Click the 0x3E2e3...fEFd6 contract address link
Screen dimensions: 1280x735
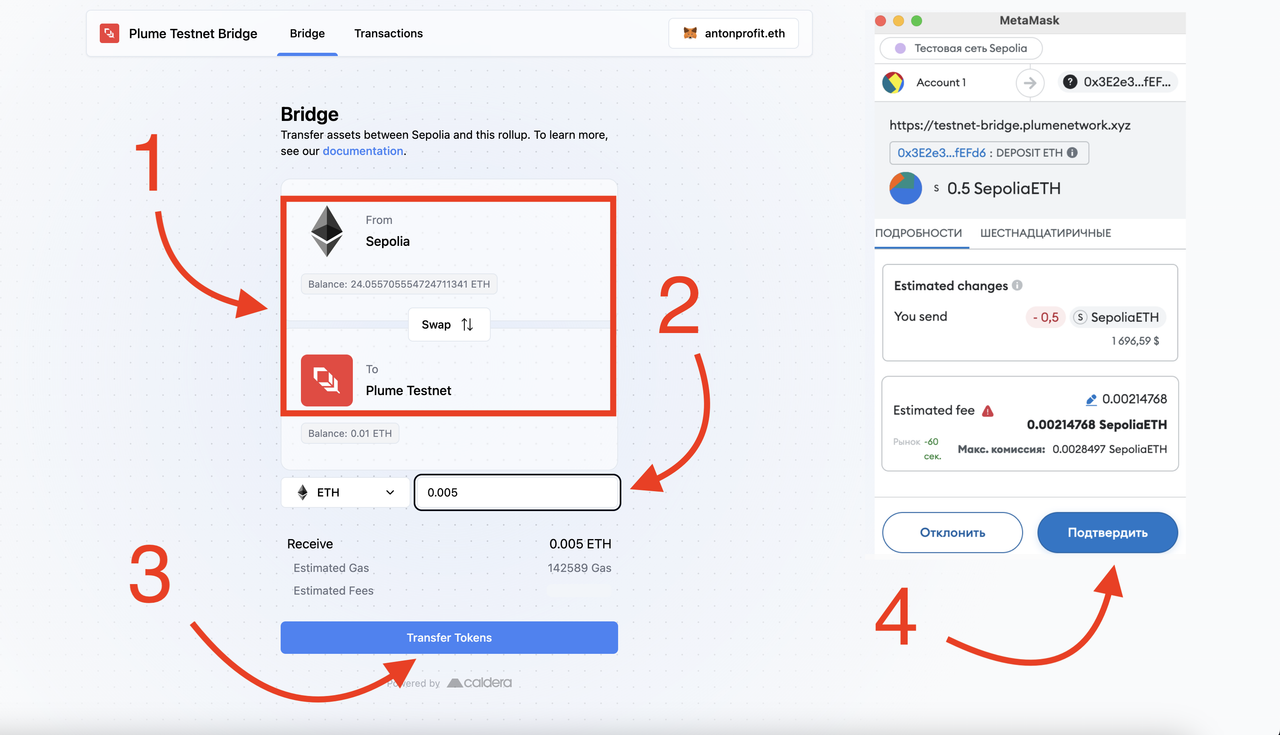(x=941, y=153)
